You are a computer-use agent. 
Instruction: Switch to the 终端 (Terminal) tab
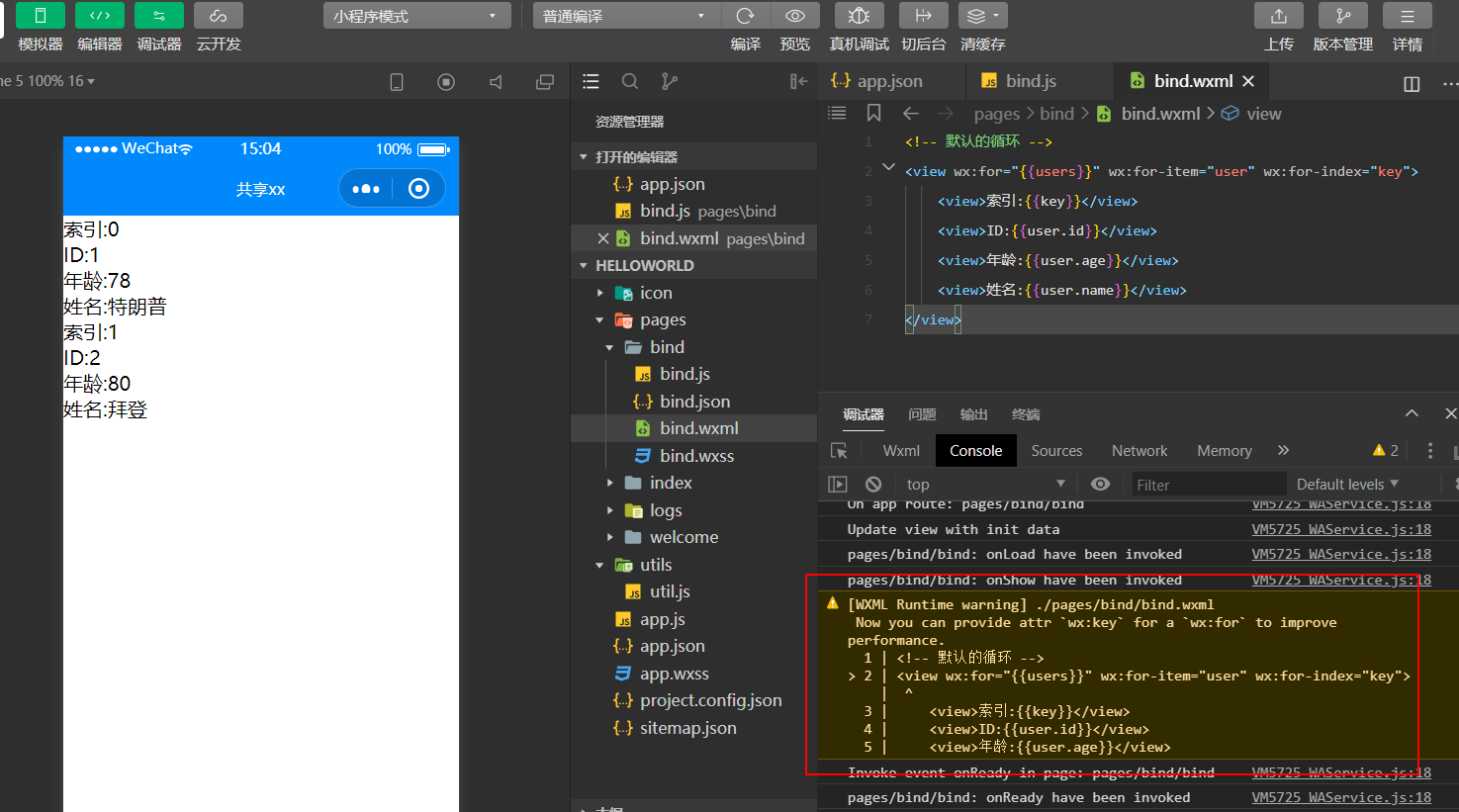(x=1026, y=414)
